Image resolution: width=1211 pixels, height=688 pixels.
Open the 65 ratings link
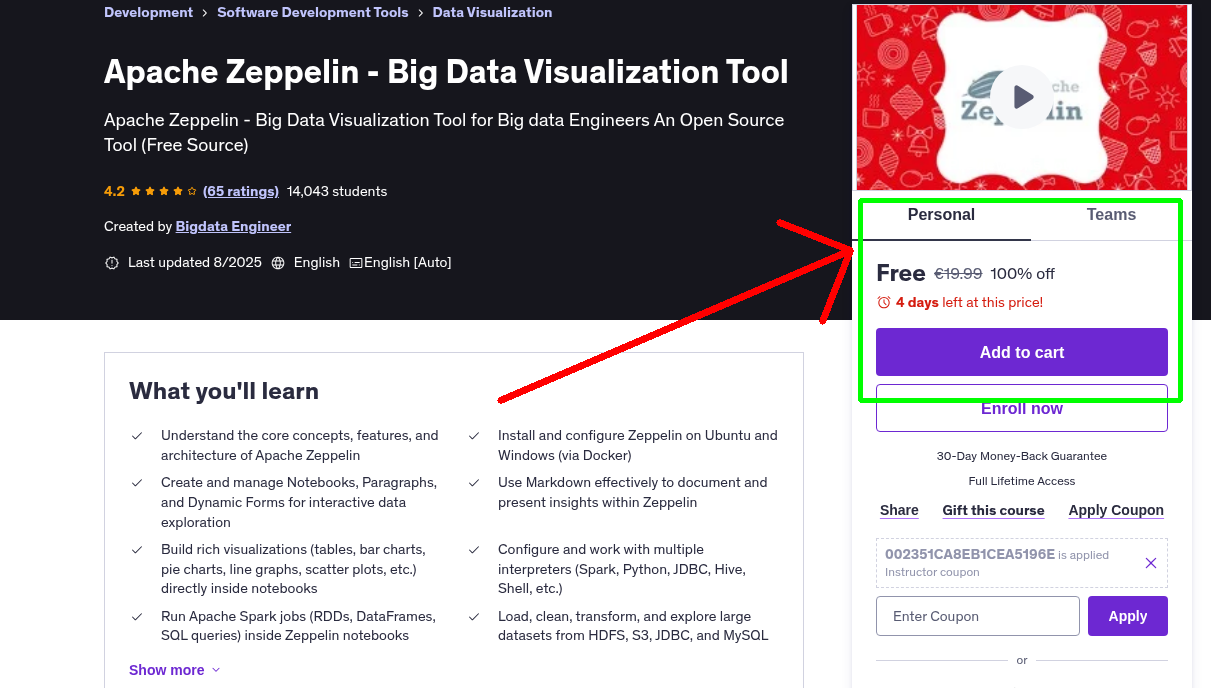coord(240,191)
